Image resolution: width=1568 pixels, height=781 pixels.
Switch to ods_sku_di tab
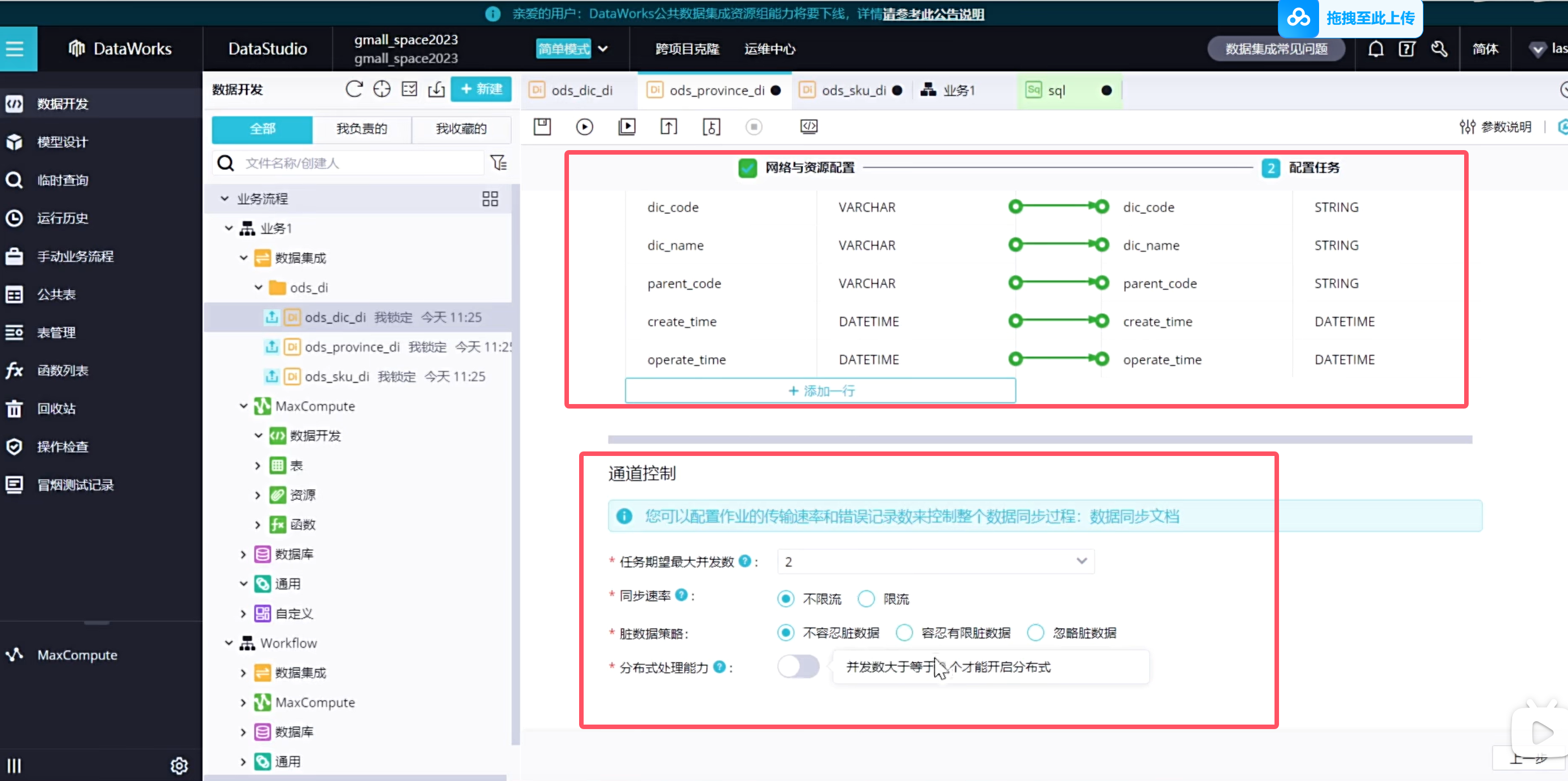[x=853, y=90]
